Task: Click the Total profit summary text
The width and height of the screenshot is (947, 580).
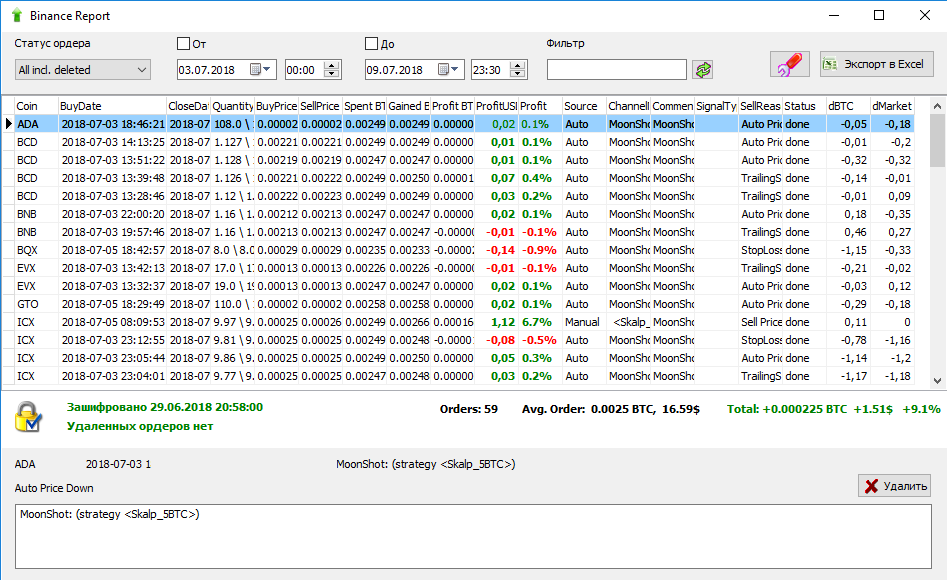Action: coord(833,409)
